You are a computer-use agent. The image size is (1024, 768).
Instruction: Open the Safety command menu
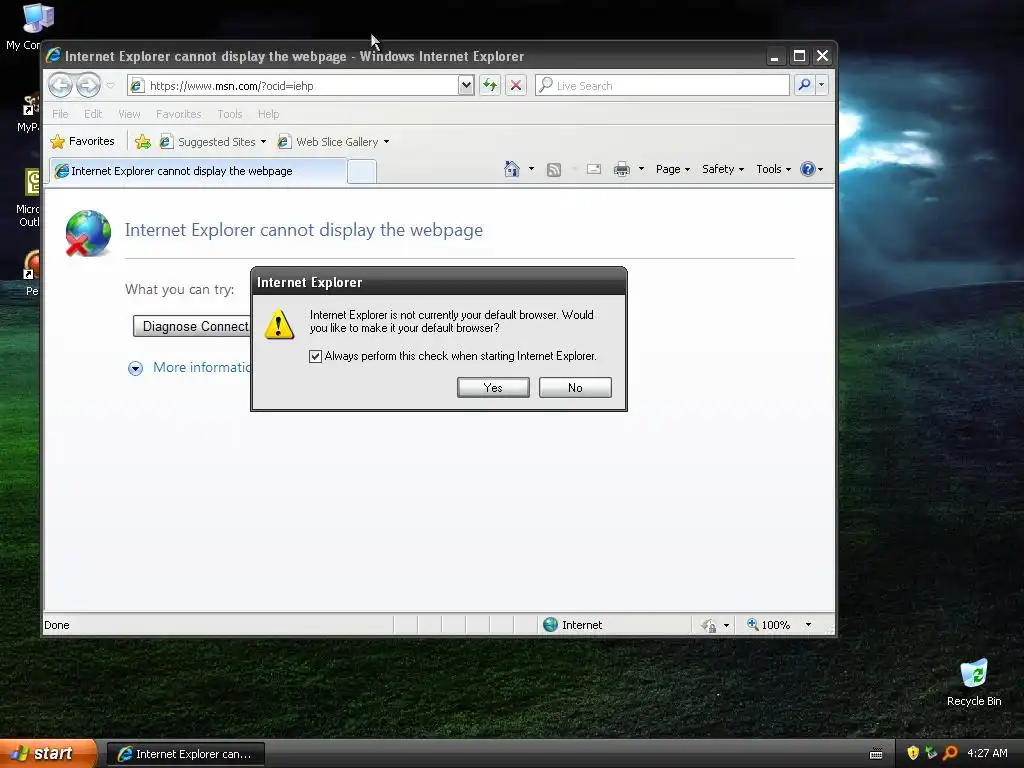(723, 169)
